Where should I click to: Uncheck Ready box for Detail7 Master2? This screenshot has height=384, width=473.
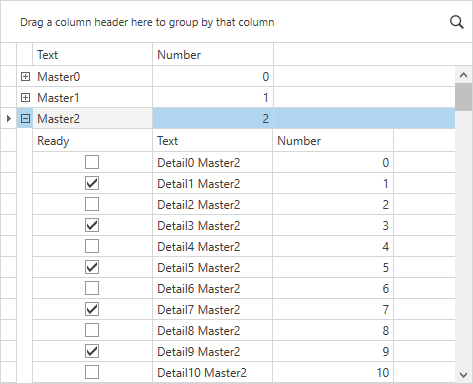[92, 309]
